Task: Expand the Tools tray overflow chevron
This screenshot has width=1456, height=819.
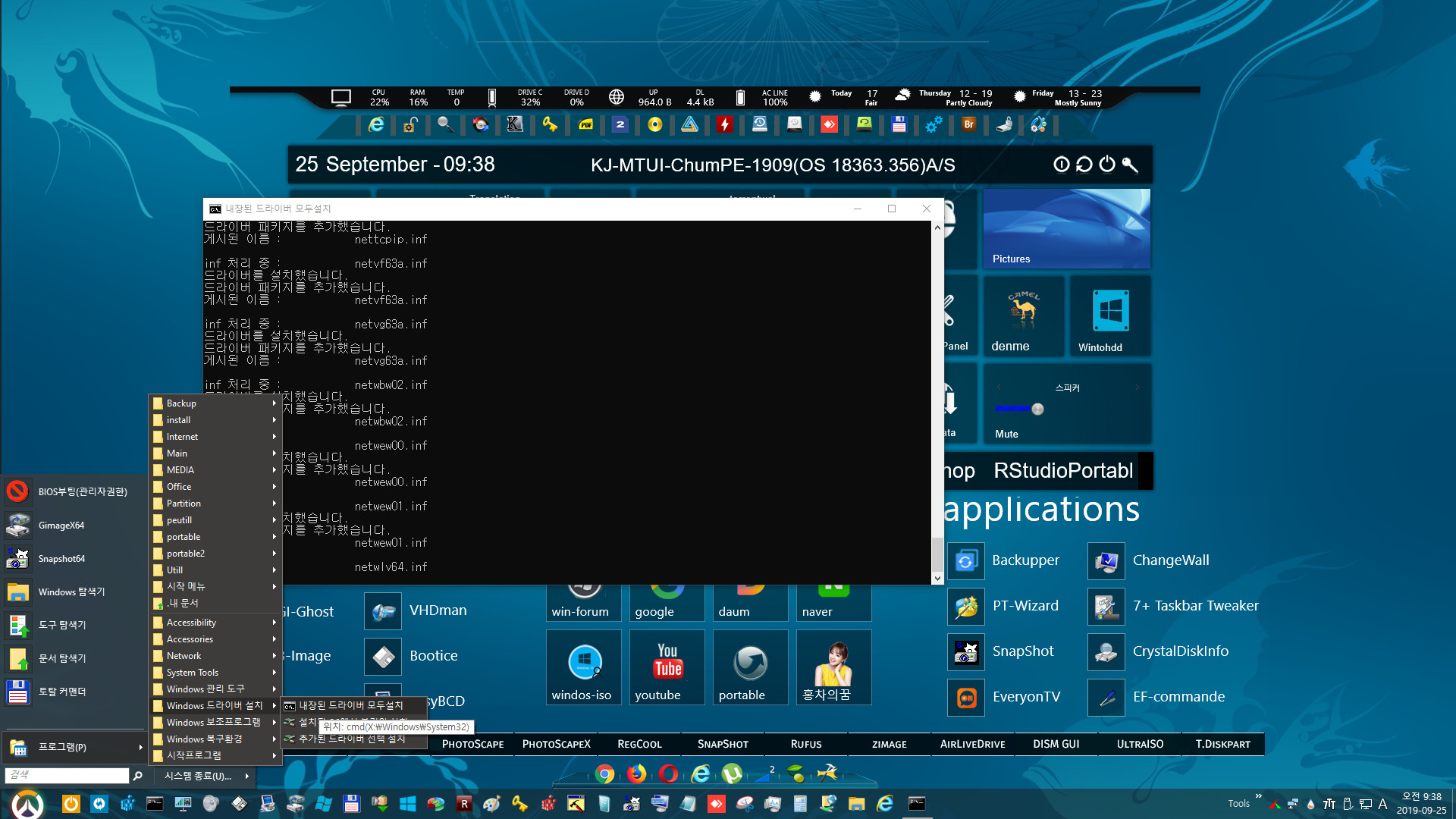Action: 1258,796
